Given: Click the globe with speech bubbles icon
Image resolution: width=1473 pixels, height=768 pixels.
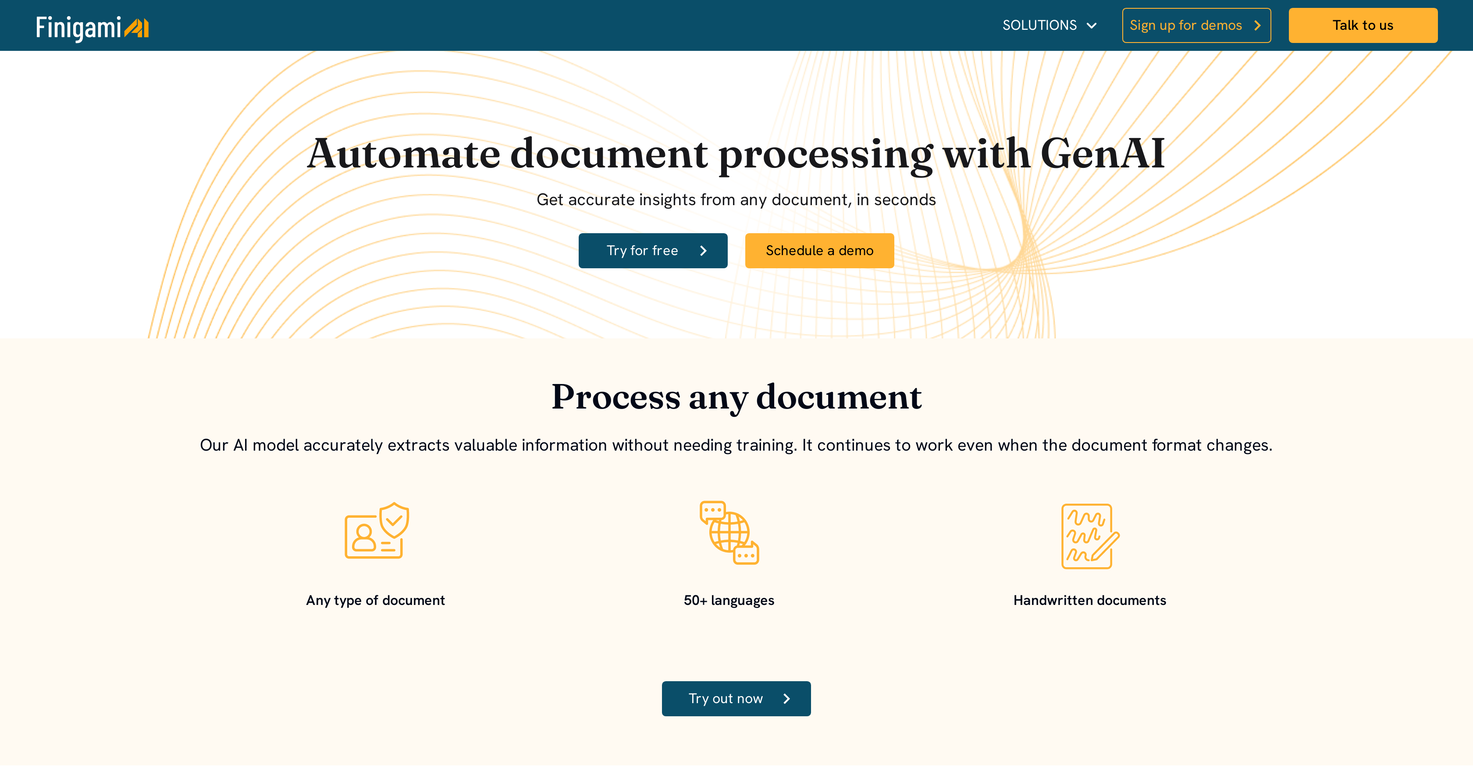Looking at the screenshot, I should tap(729, 532).
